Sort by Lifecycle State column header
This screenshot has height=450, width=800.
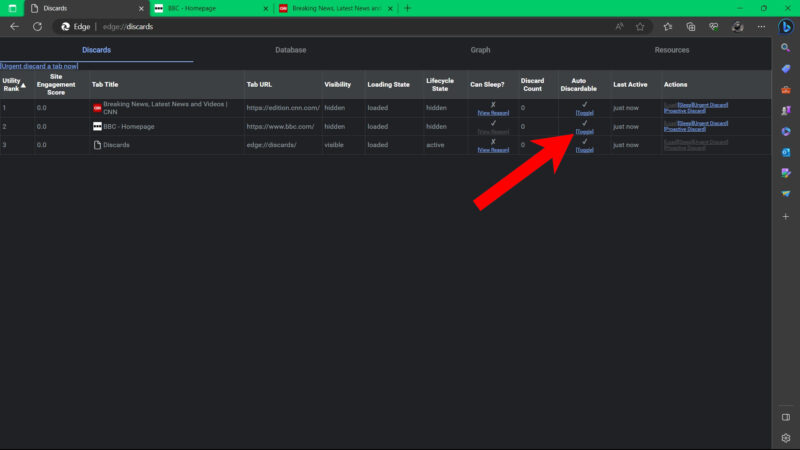tap(440, 85)
